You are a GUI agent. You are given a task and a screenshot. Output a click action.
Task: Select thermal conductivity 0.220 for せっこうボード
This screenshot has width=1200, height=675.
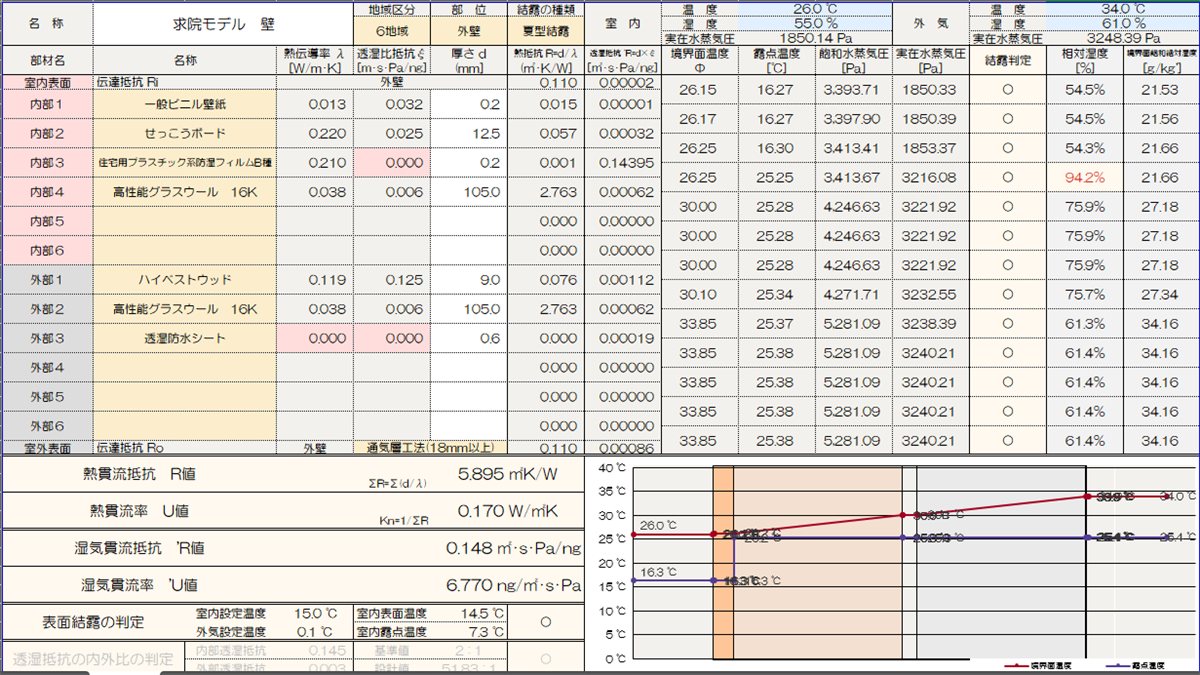pos(315,133)
